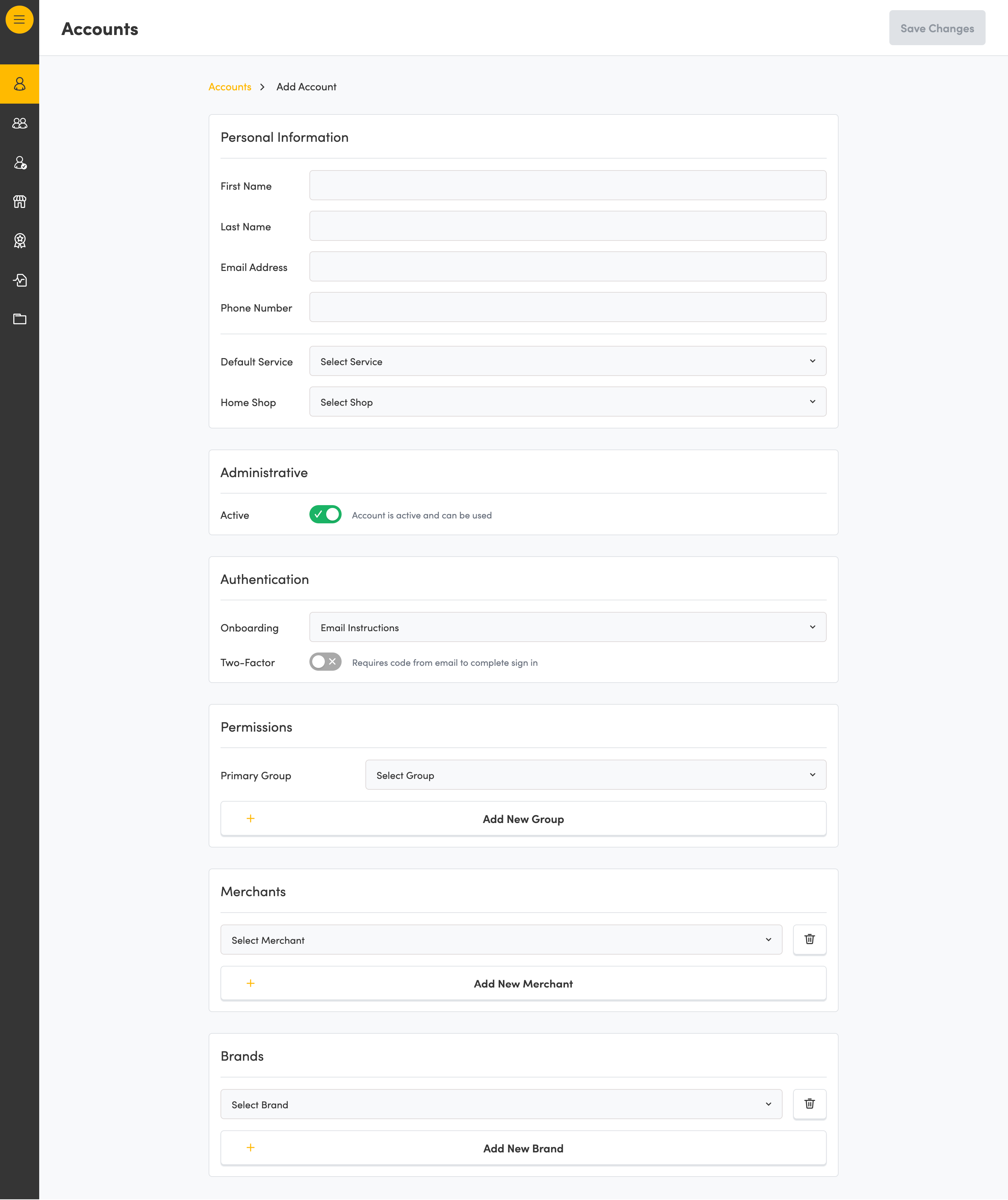
Task: Expand the Default Service dropdown
Action: pos(567,361)
